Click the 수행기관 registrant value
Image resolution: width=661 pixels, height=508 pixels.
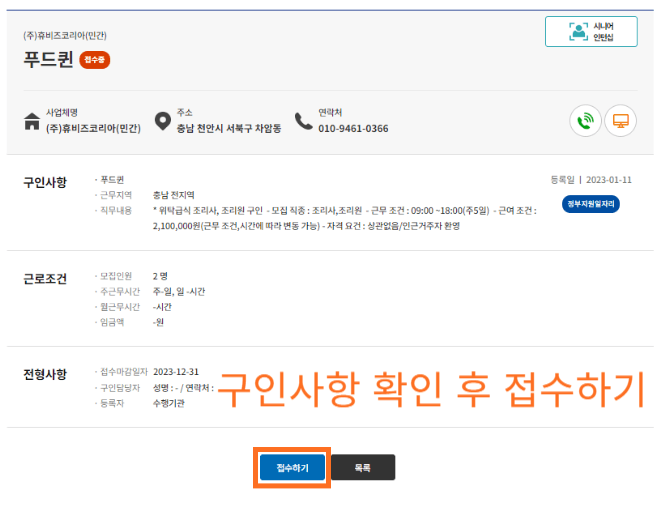pyautogui.click(x=169, y=403)
